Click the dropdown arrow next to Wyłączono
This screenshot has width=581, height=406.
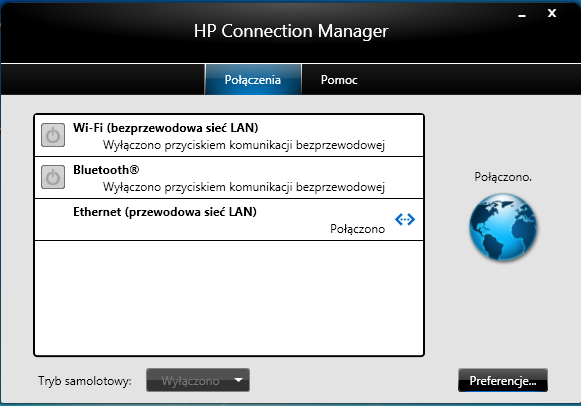239,380
